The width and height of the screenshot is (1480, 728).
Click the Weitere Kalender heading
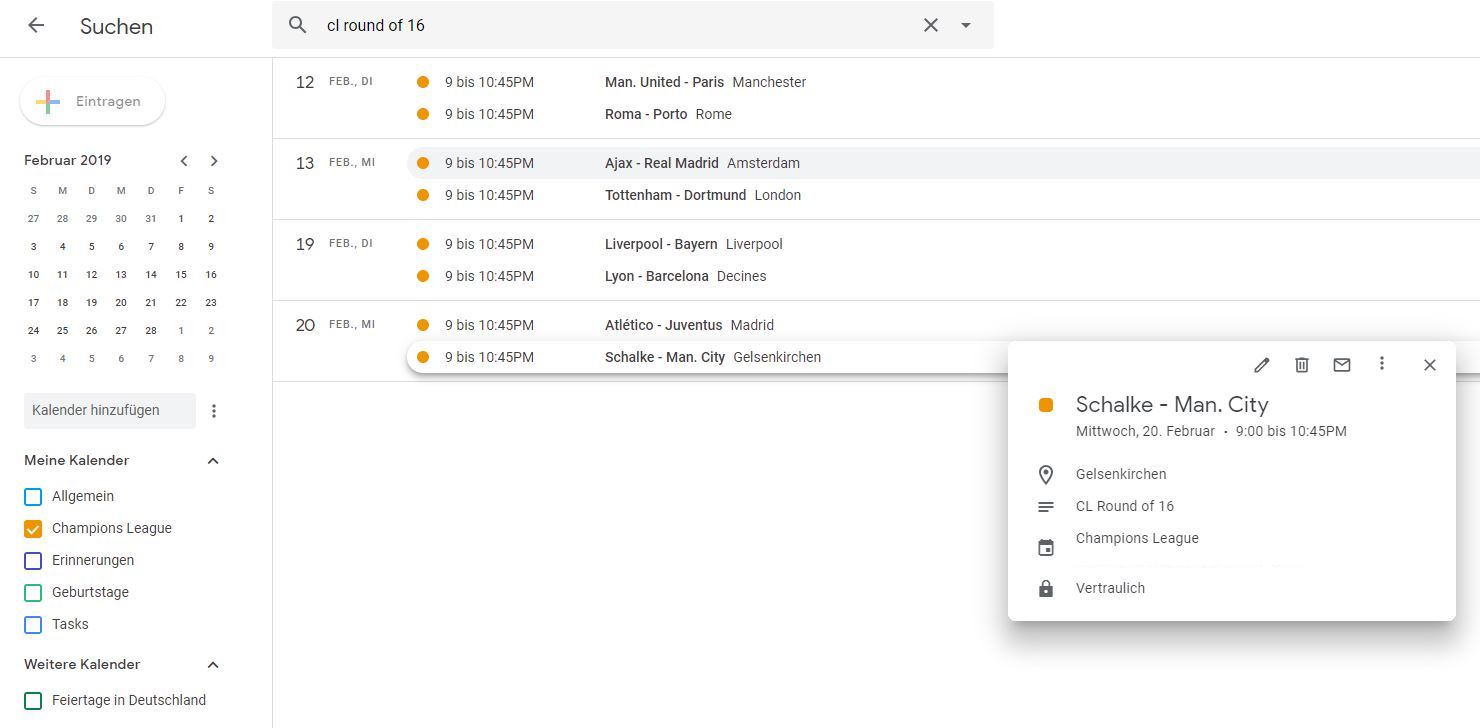coord(82,665)
